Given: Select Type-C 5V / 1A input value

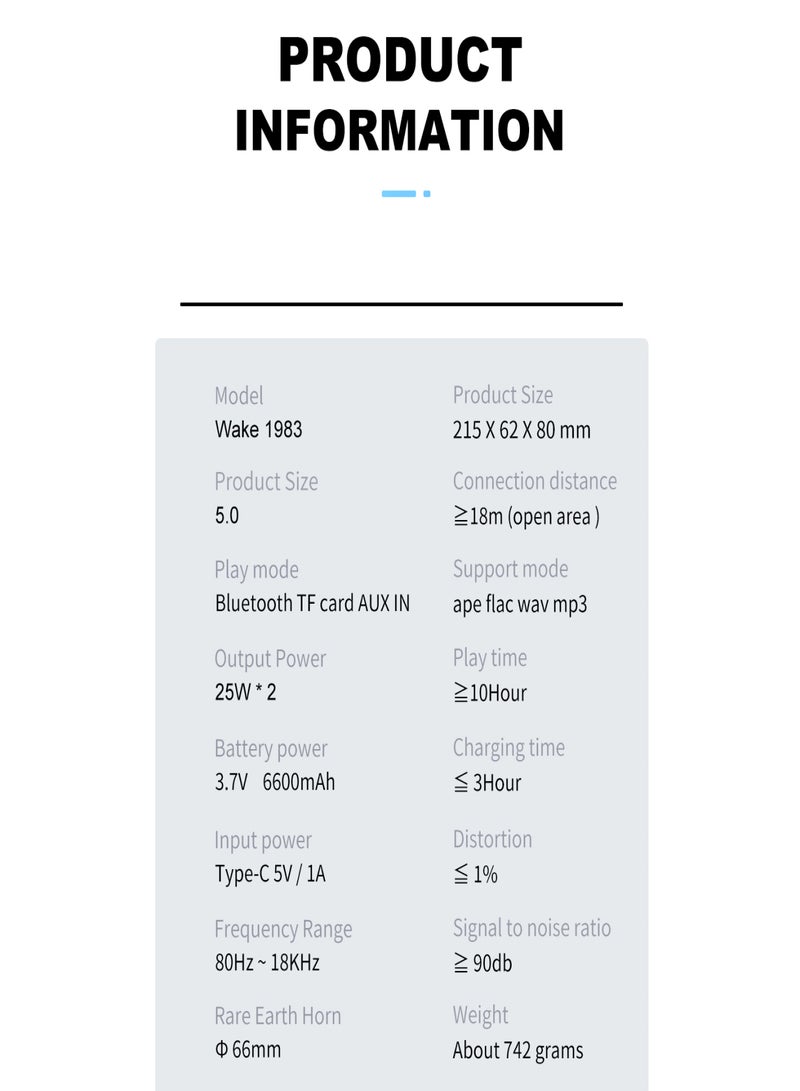Looking at the screenshot, I should coord(270,873).
